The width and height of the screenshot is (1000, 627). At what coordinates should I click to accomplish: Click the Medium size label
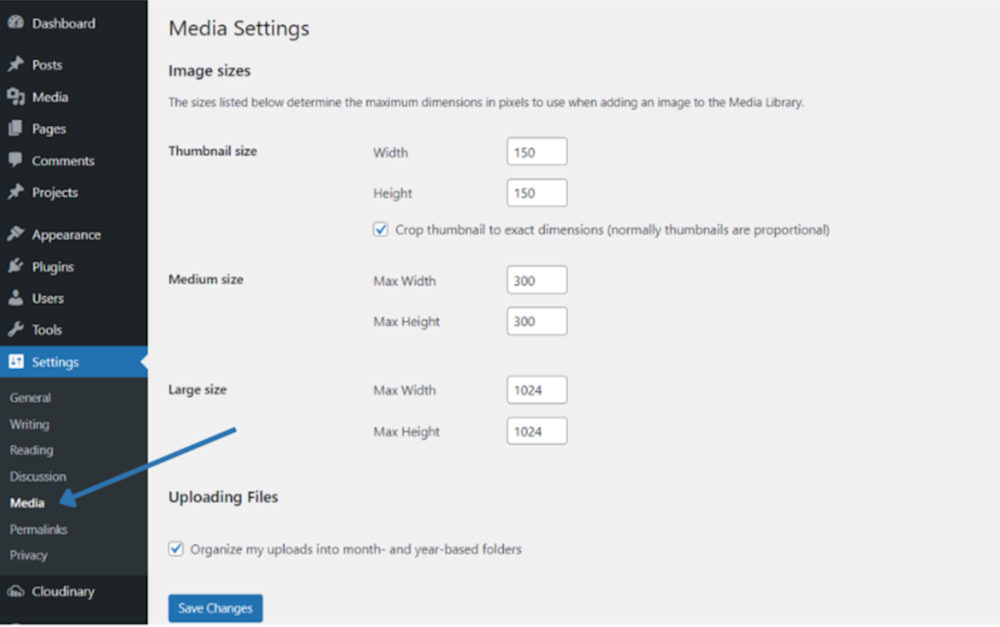click(x=206, y=279)
